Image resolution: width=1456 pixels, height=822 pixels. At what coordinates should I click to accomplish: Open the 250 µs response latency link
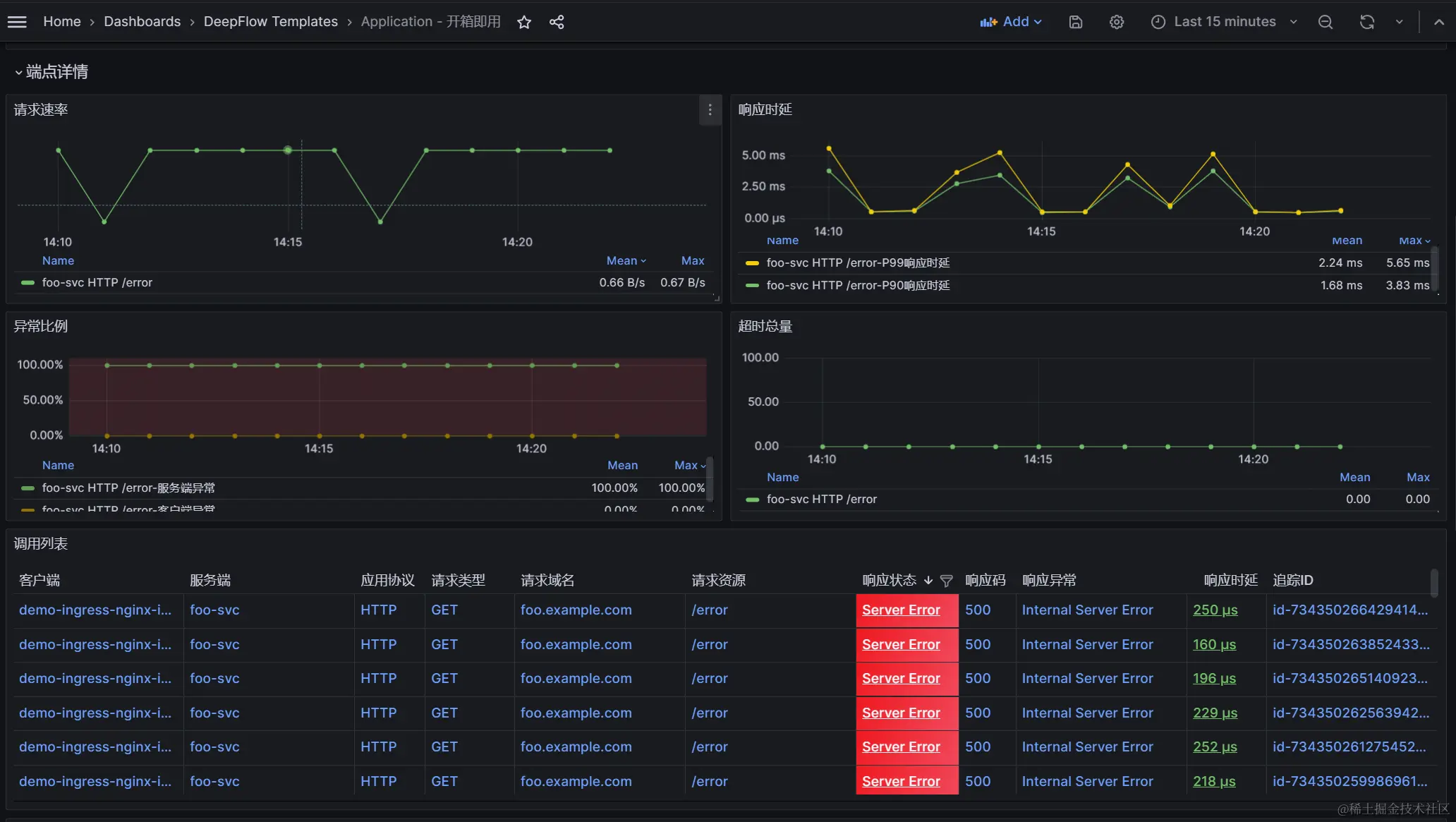1215,610
